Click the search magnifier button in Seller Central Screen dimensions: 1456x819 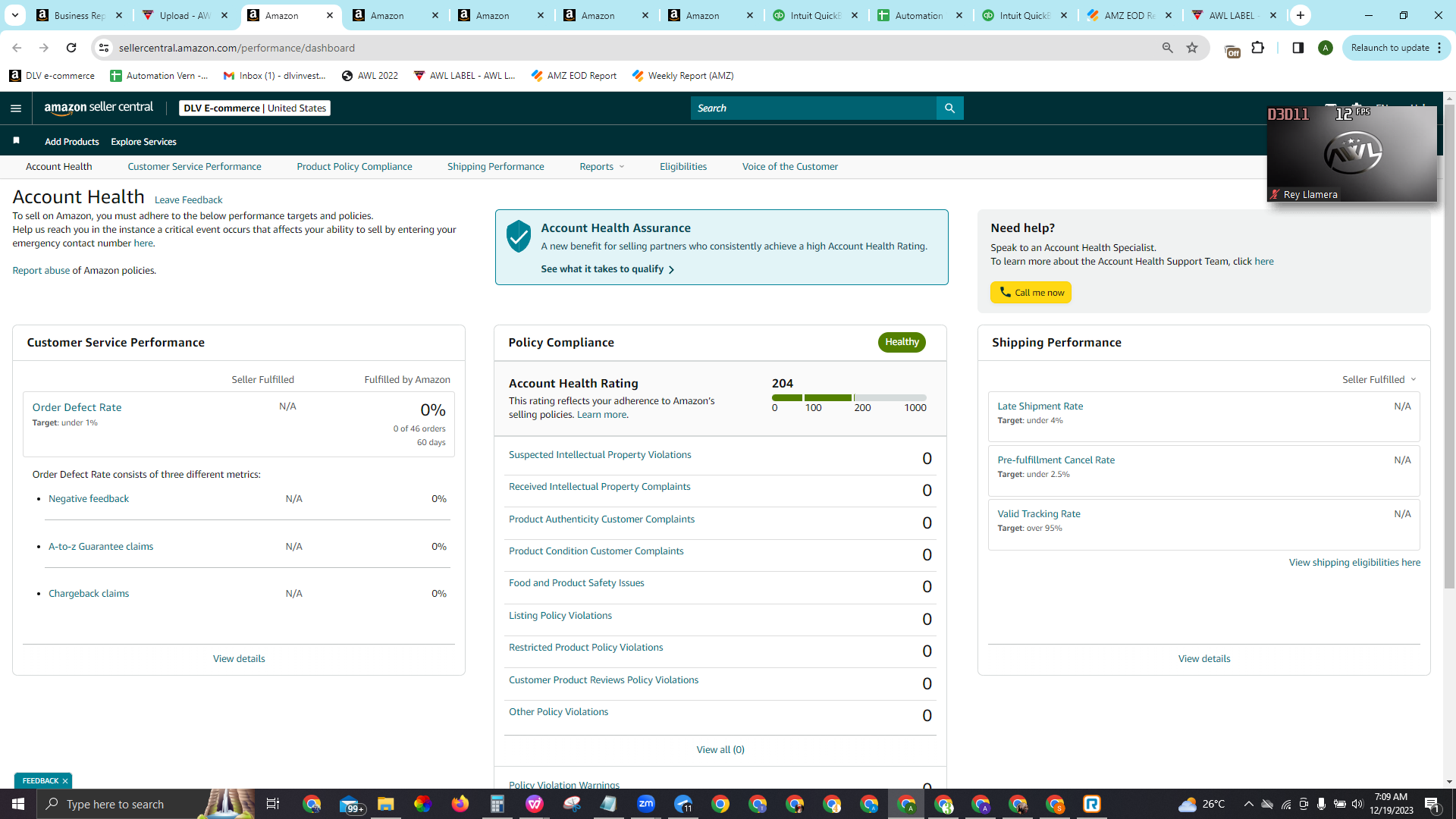949,108
